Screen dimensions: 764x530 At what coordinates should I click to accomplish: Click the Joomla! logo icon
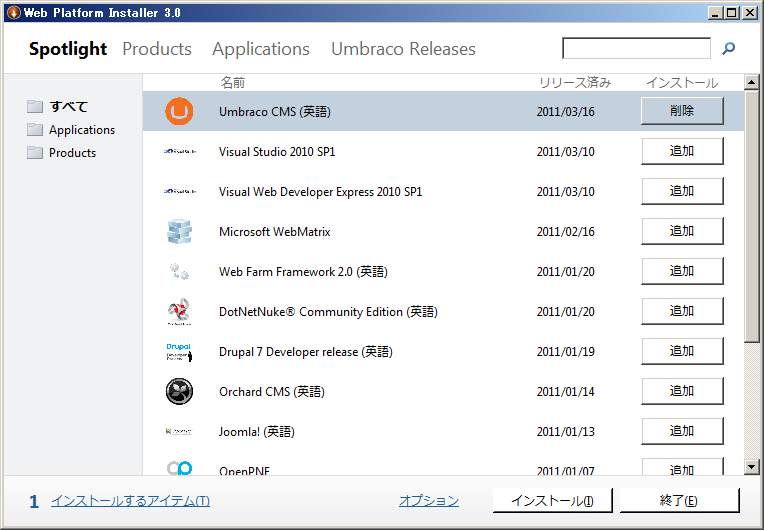point(179,432)
